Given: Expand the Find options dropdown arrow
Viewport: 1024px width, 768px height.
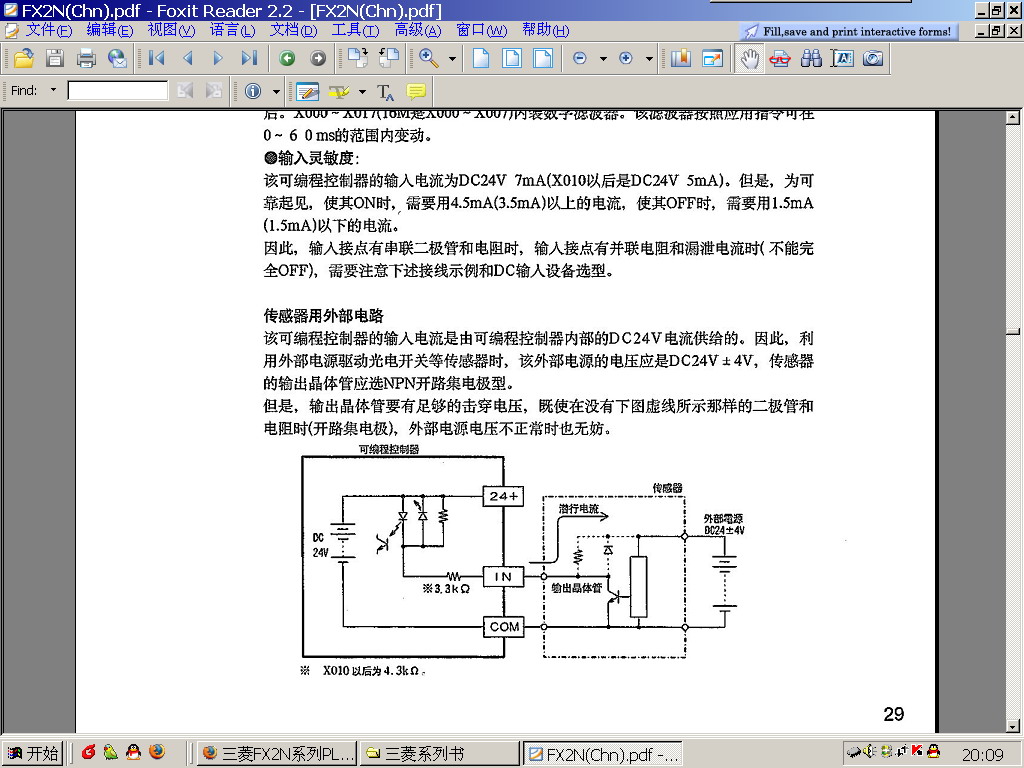Looking at the screenshot, I should point(53,91).
